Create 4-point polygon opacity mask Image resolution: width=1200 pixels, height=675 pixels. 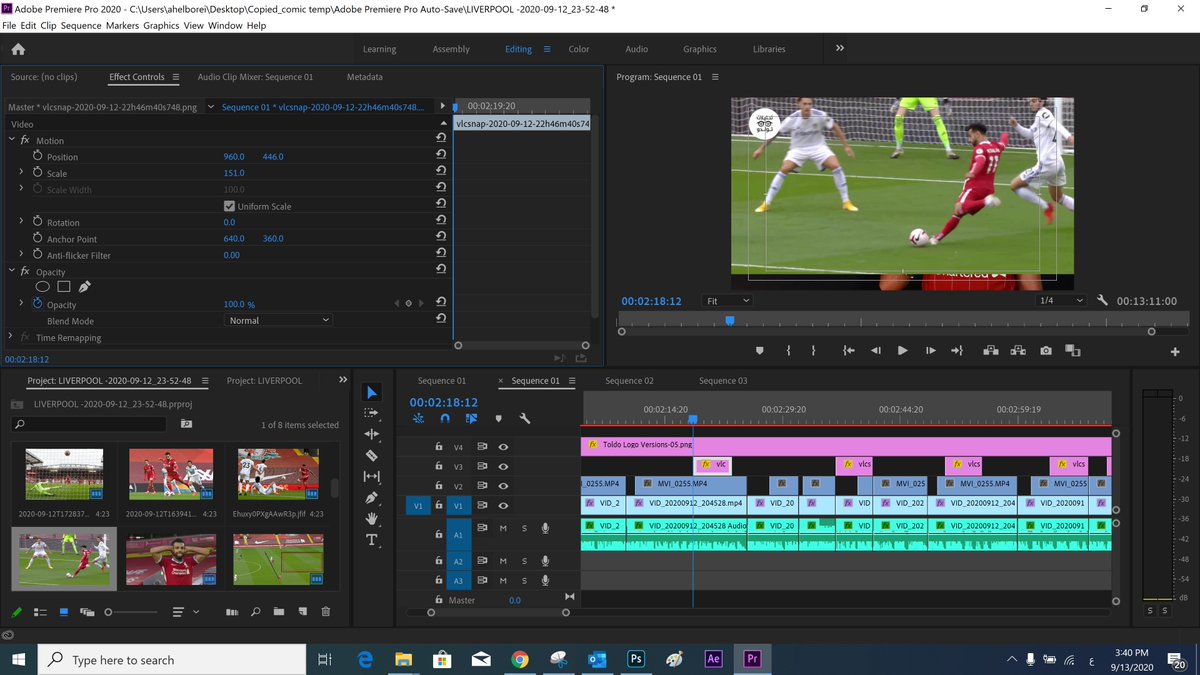point(64,287)
